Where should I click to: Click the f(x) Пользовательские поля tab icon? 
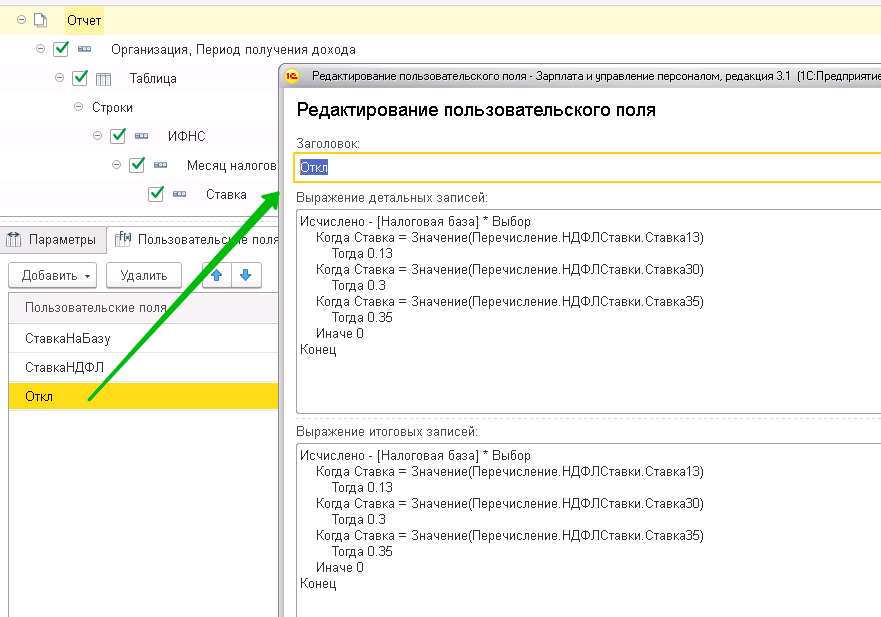[123, 239]
